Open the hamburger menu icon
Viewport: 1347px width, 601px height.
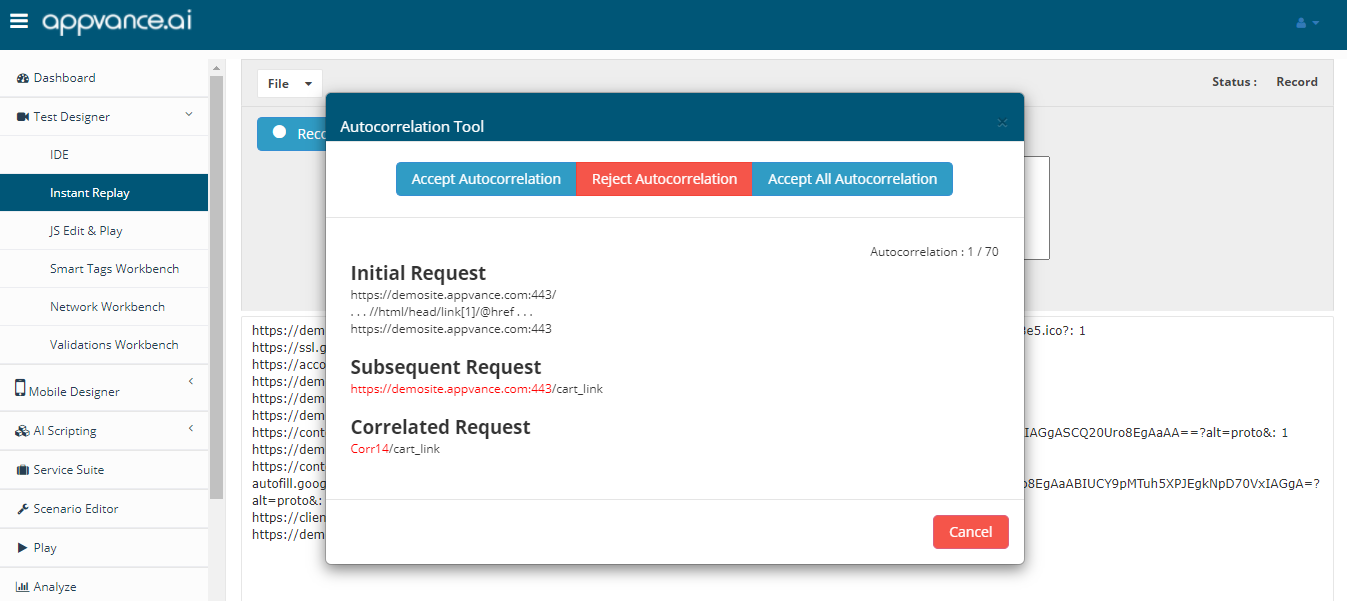(x=19, y=21)
